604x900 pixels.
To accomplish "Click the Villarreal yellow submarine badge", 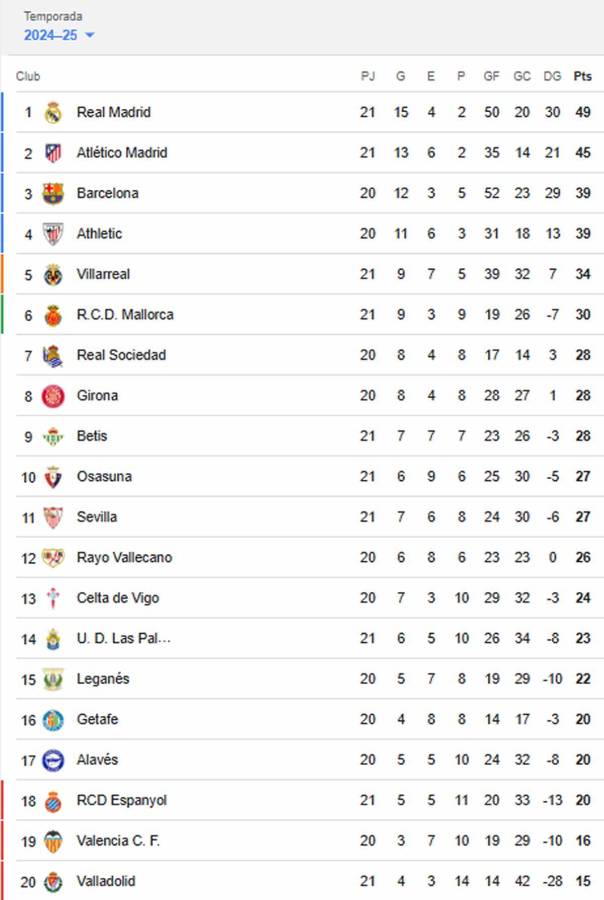I will pos(52,274).
